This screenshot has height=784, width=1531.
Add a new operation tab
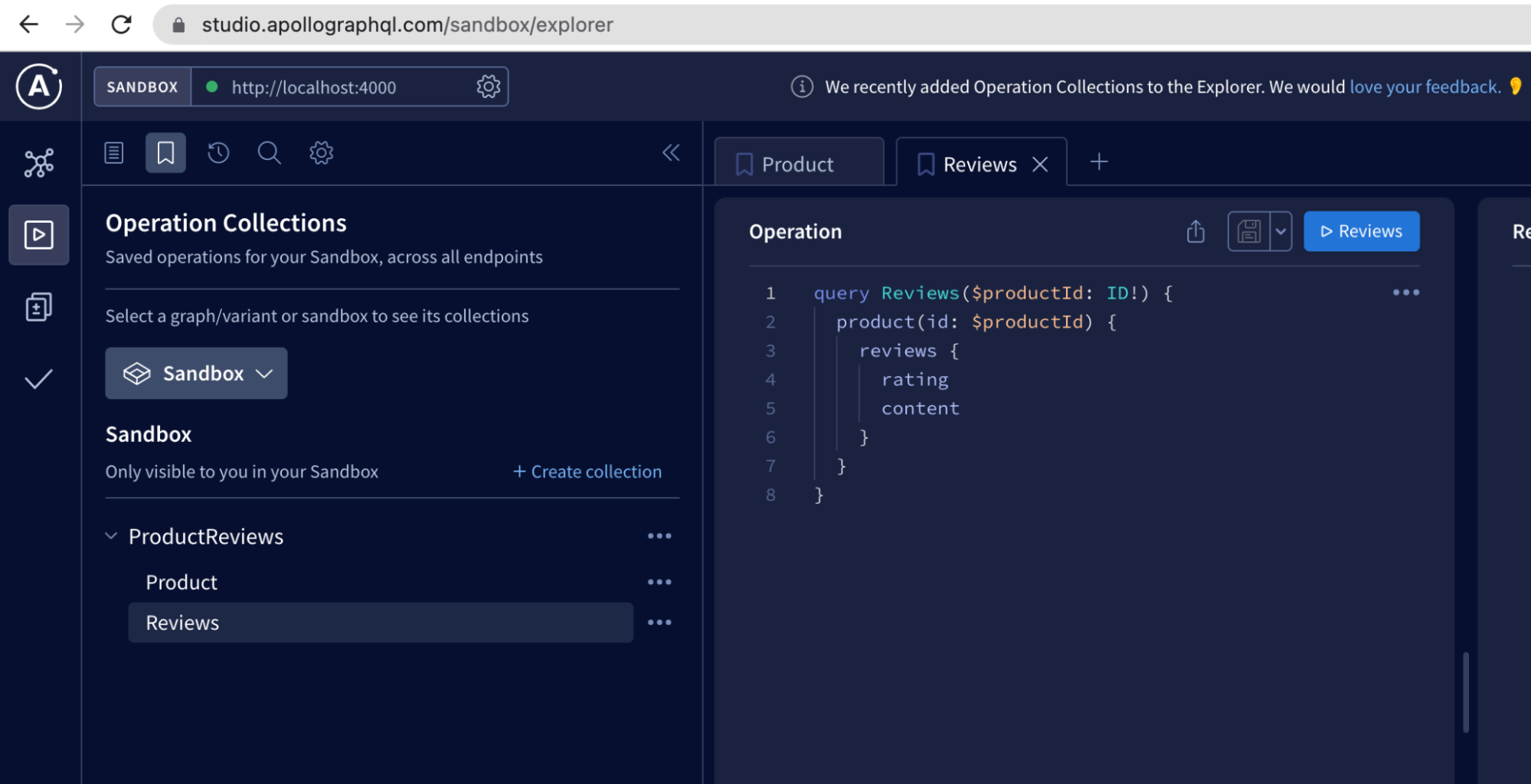point(1099,162)
